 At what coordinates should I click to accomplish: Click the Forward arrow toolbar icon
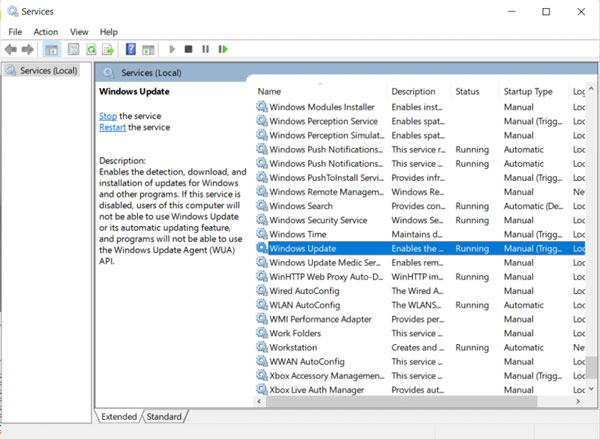(28, 49)
